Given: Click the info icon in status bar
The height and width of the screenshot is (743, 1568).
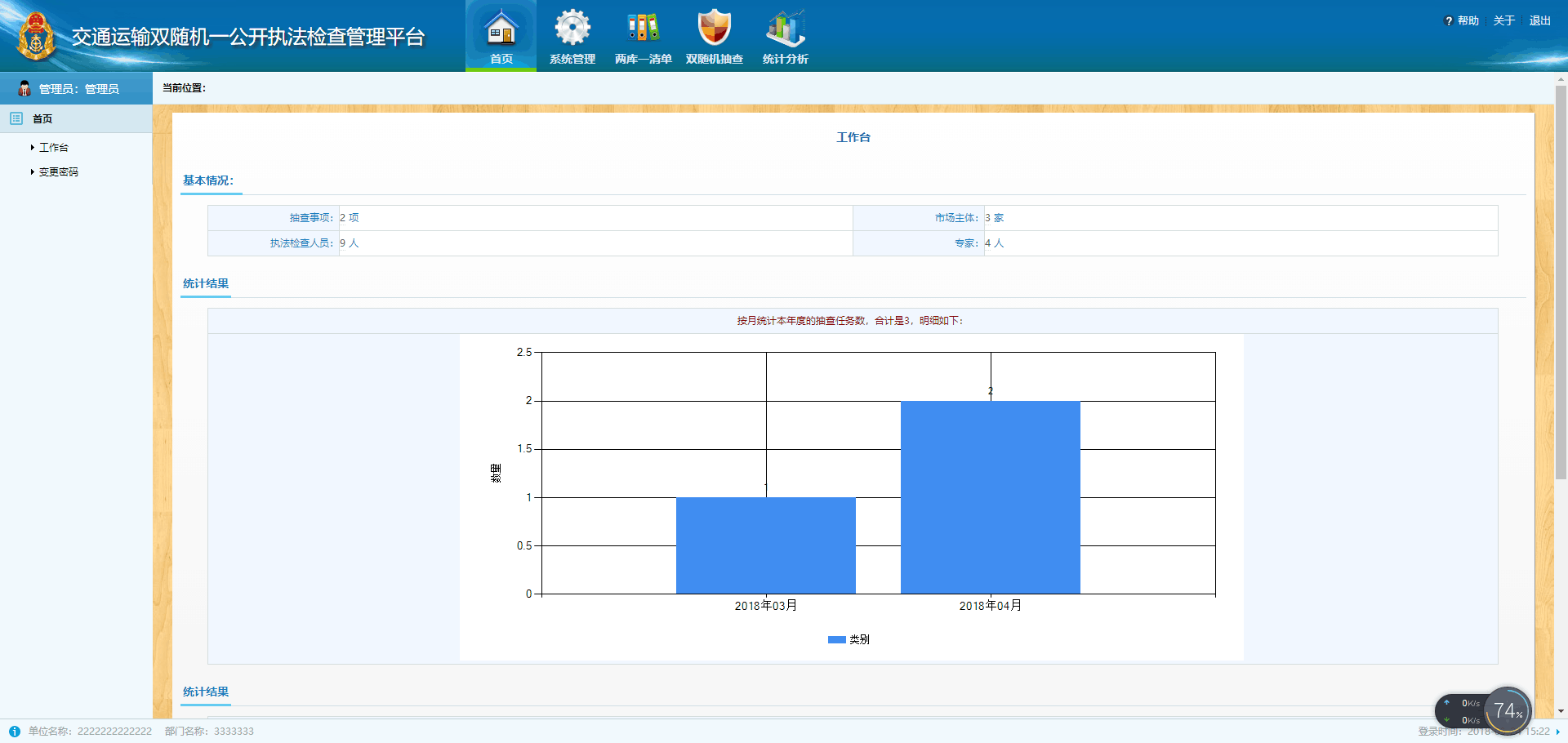Looking at the screenshot, I should [14, 732].
